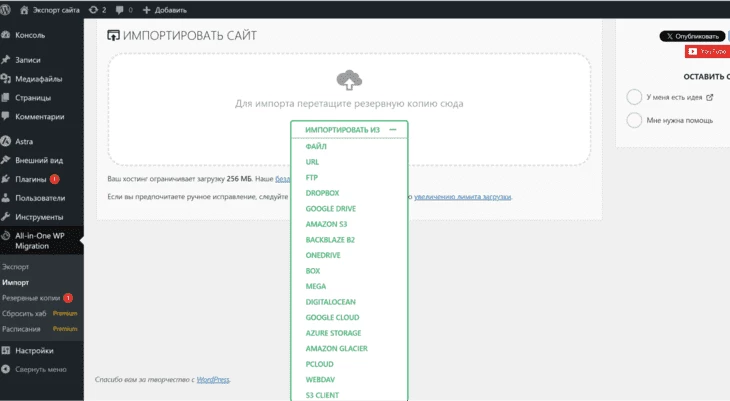
Task: Collapse the sidebar via Свернуть меню
Action: (x=42, y=369)
